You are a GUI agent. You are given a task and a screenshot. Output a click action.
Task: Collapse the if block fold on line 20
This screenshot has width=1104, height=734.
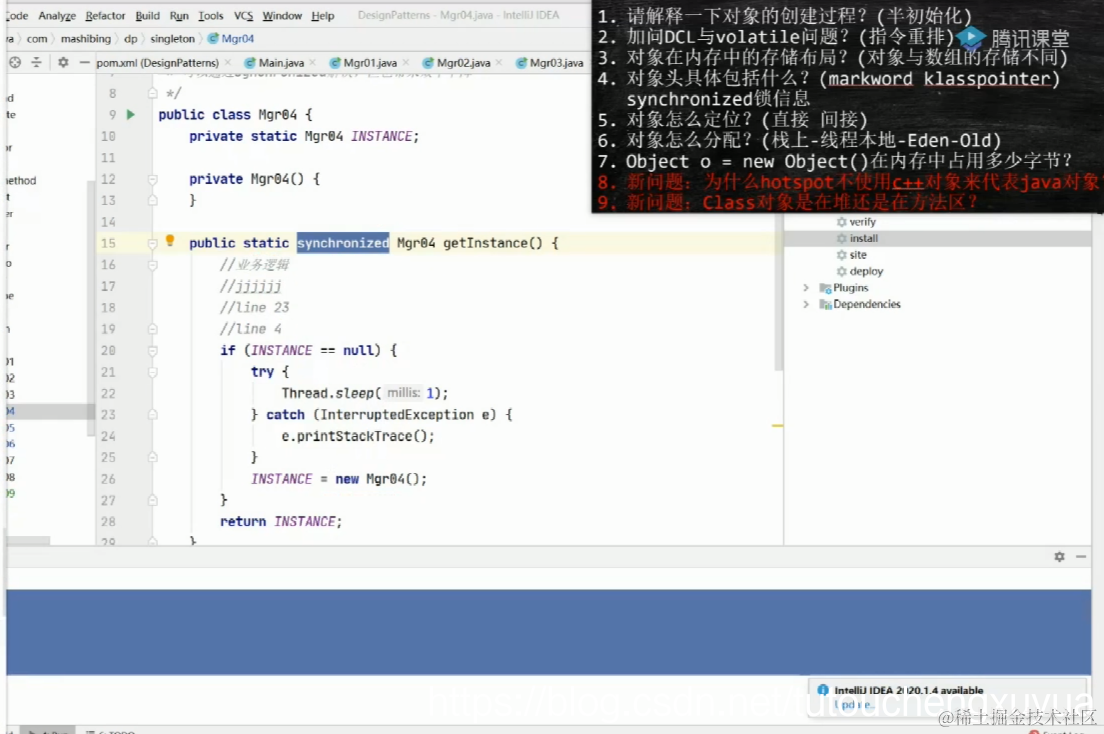pos(153,351)
